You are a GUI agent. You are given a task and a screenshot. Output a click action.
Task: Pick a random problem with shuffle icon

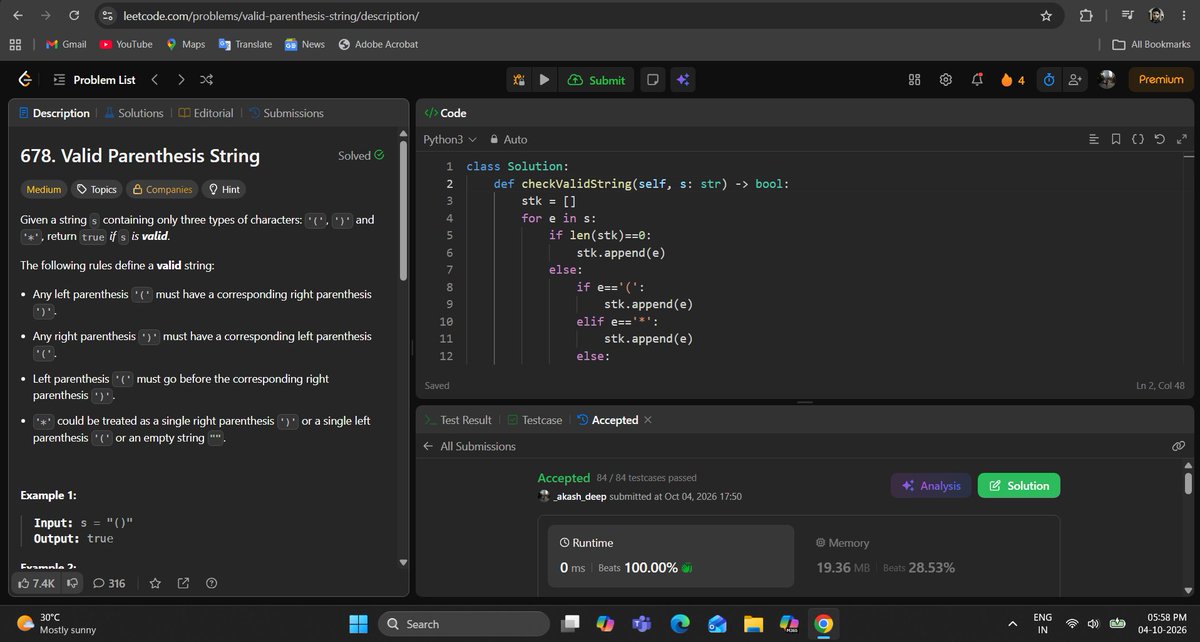[206, 80]
